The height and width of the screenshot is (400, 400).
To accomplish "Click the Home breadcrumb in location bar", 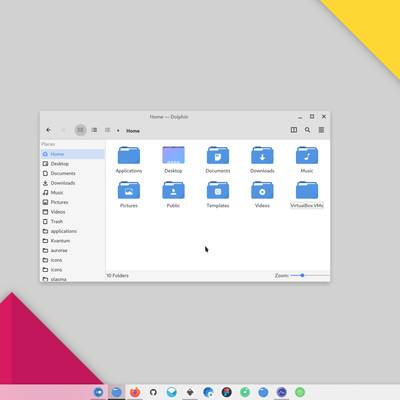I will (x=133, y=131).
